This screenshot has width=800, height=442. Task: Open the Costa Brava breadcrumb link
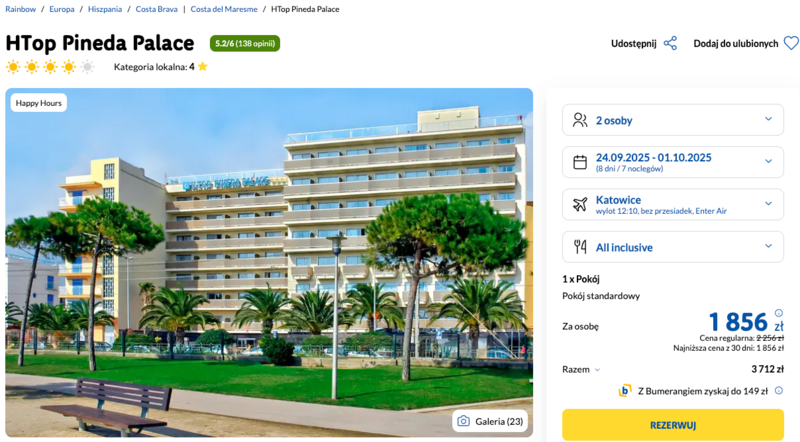pyautogui.click(x=157, y=9)
